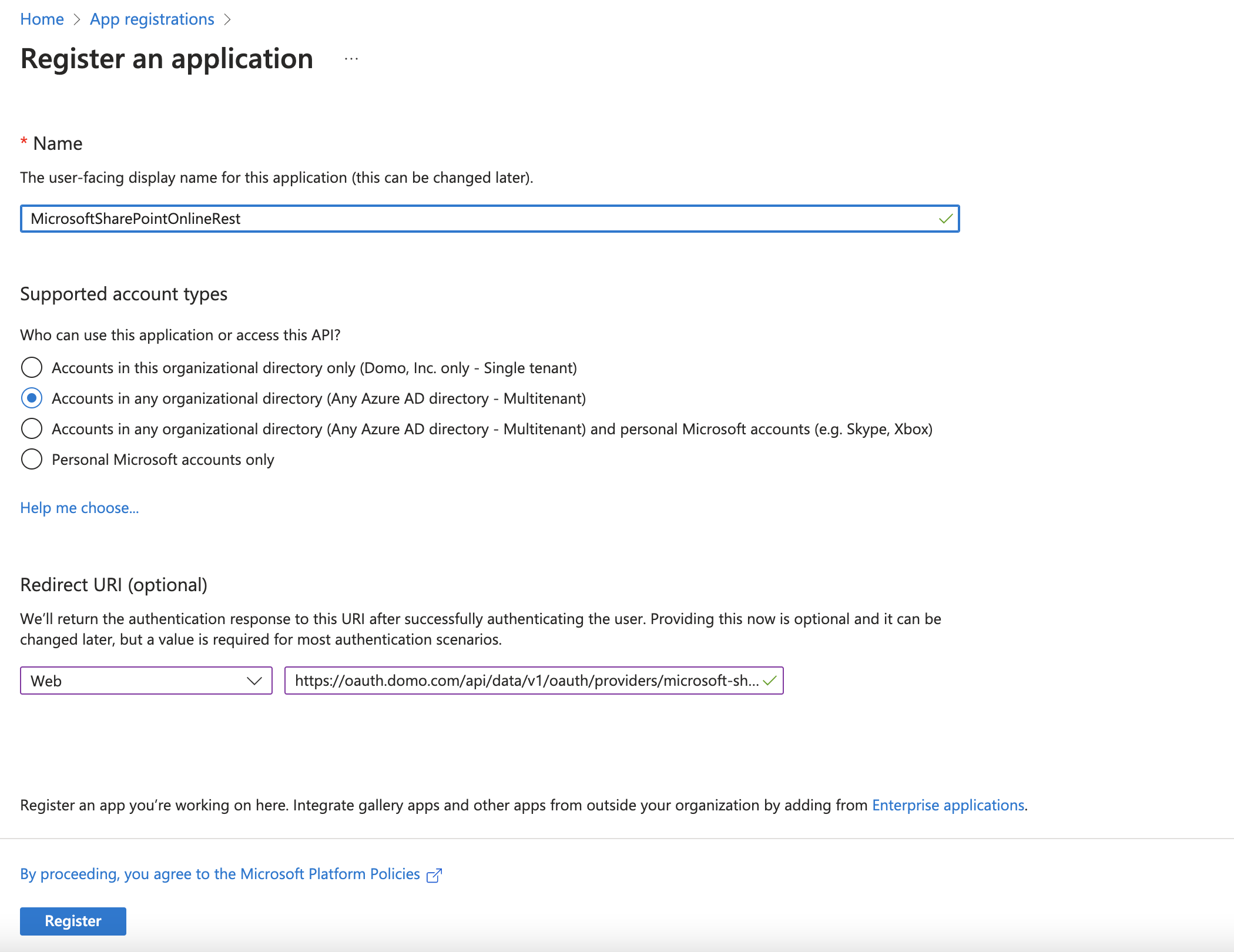The width and height of the screenshot is (1234, 952).
Task: Select "Accounts in this organizational directory only" option
Action: 32,368
